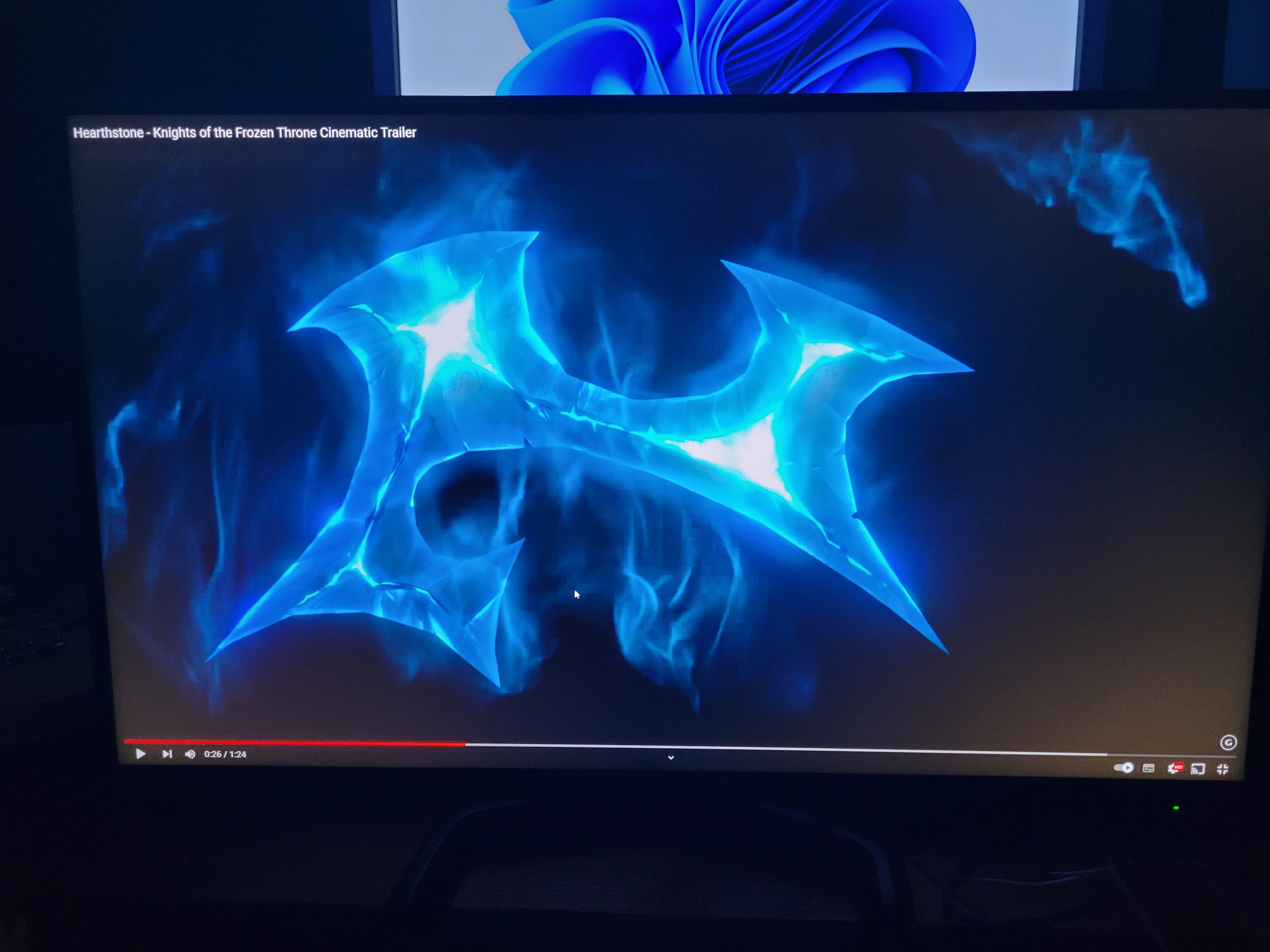Toggle subtitles/closed captions
1270x952 pixels.
1148,768
